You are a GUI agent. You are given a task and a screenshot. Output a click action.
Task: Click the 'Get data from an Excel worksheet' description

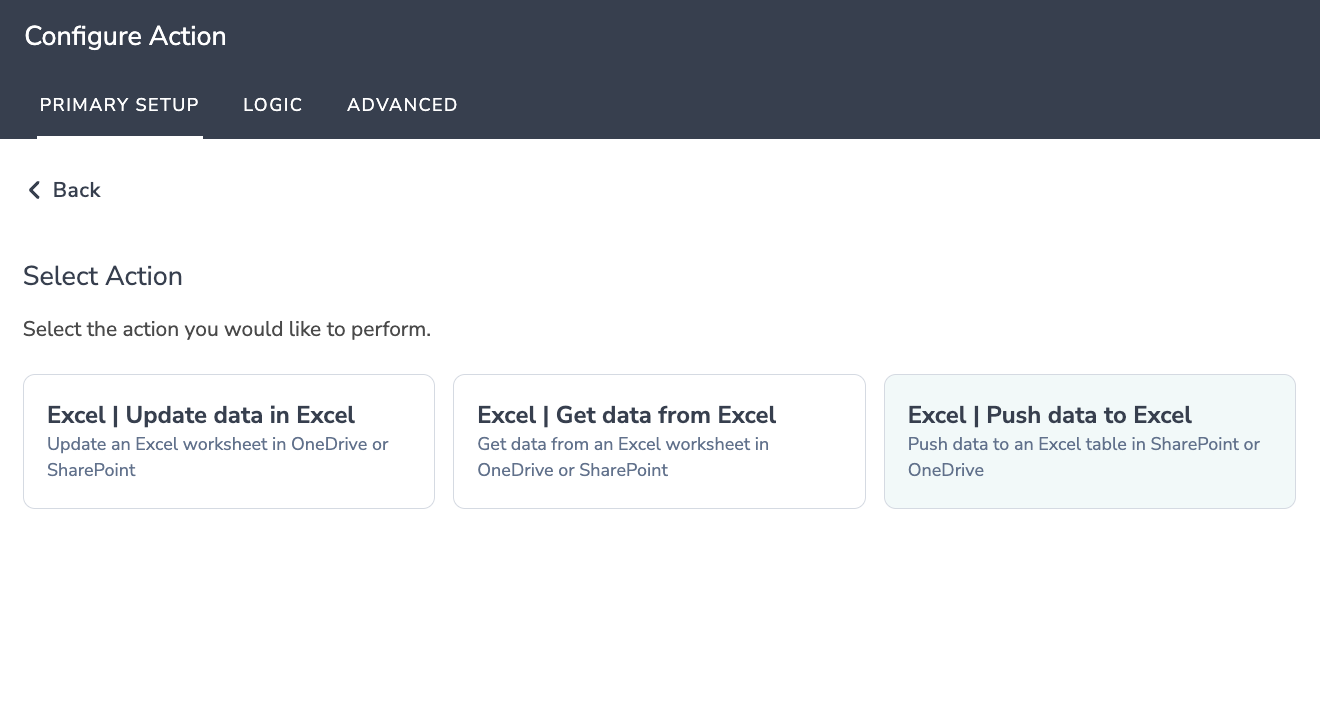tap(623, 444)
